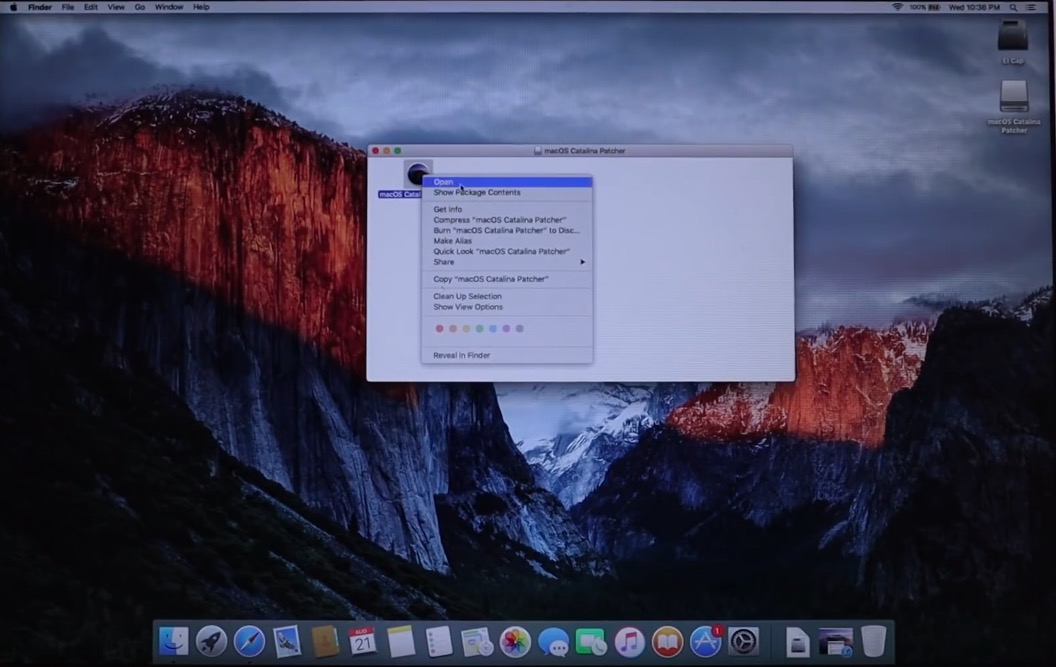
Task: Open the Finder menu in menu bar
Action: [x=40, y=7]
